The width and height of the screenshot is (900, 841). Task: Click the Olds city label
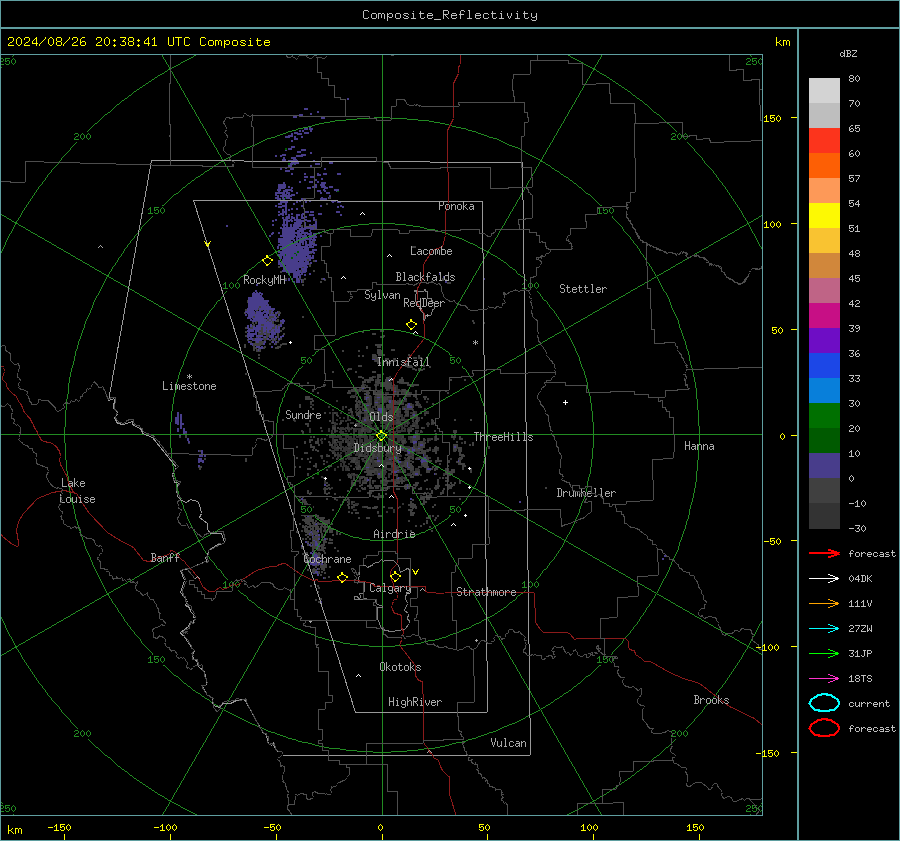pyautogui.click(x=381, y=417)
